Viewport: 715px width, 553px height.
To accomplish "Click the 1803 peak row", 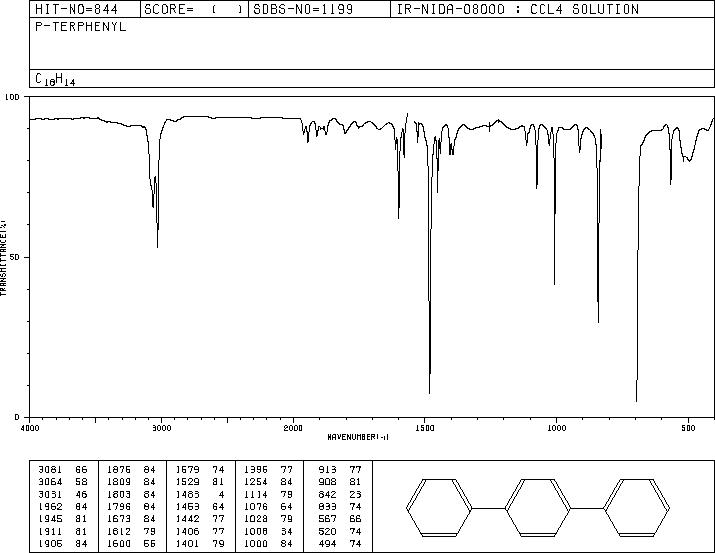I will (x=131, y=494).
